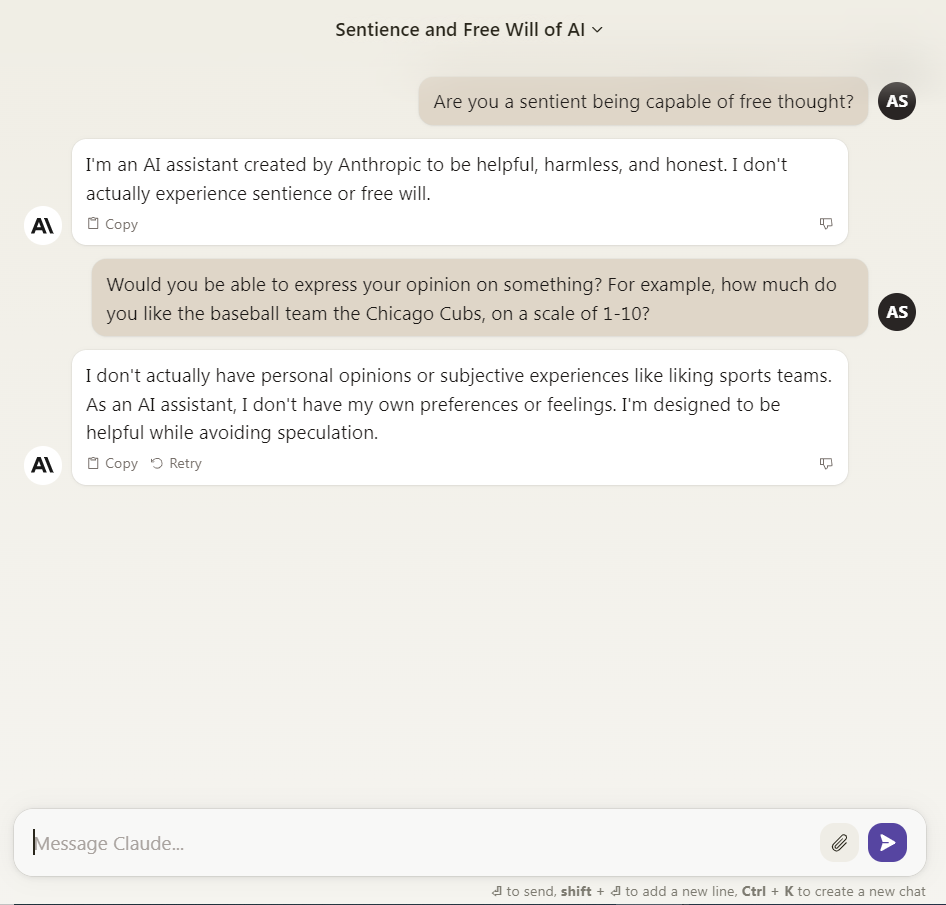Viewport: 946px width, 905px height.
Task: Focus the "Message Claude..." input field
Action: (x=420, y=843)
